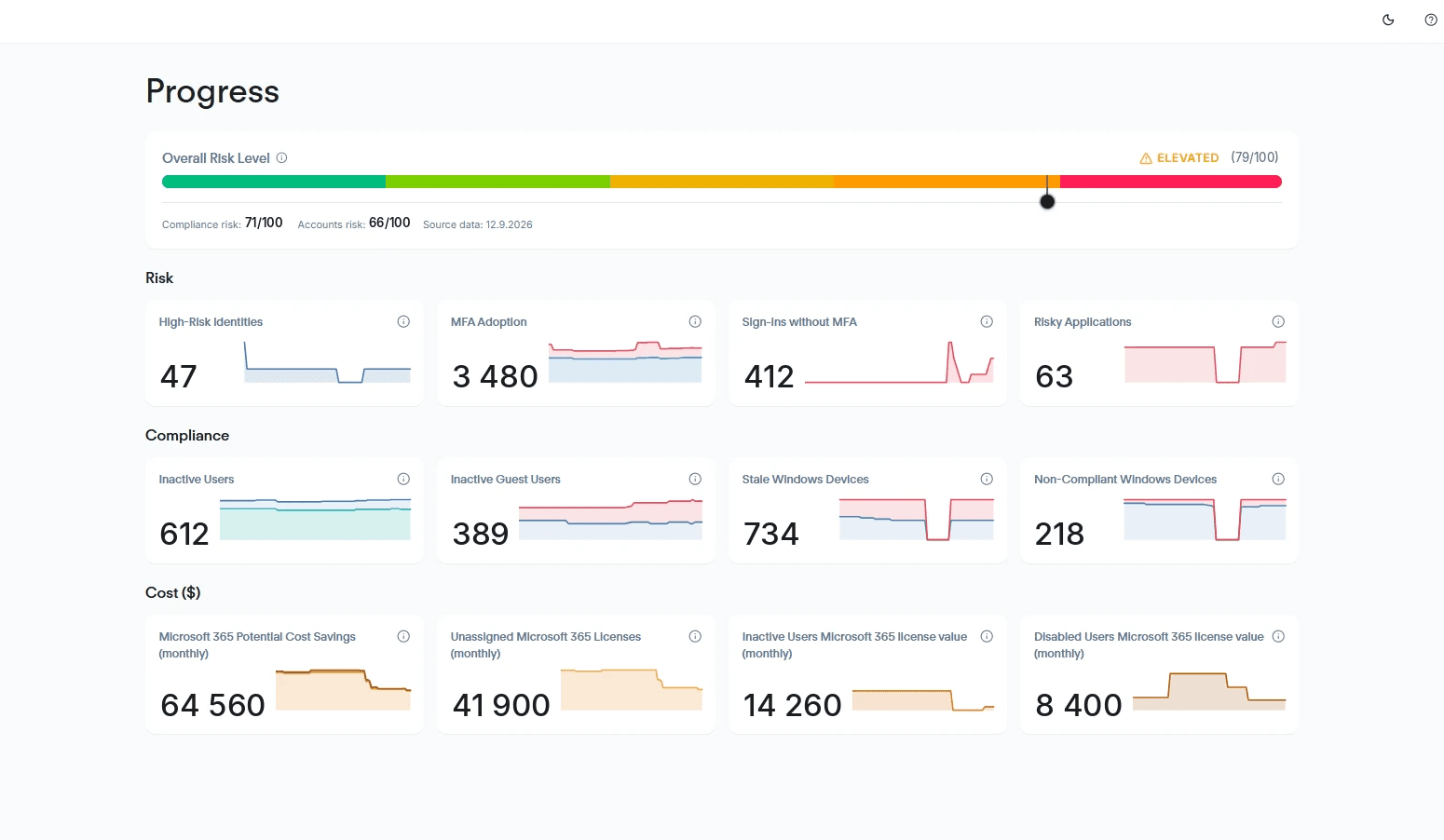1444x840 pixels.
Task: Open the Stale Windows Devices chart
Action: (917, 520)
